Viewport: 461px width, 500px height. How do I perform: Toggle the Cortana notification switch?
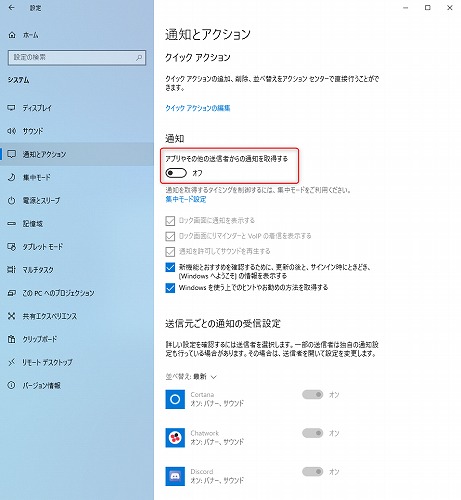coord(313,395)
